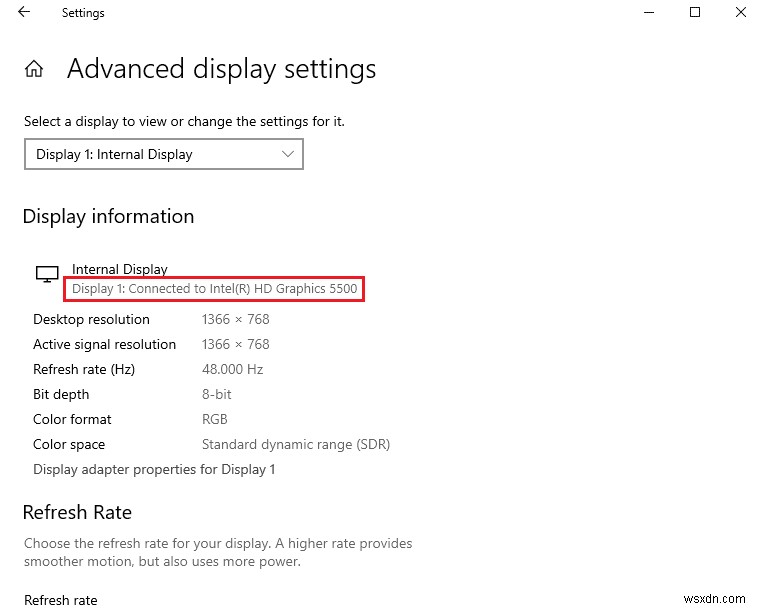Click the Refresh Rate section heading
The image size is (757, 609).
(77, 512)
